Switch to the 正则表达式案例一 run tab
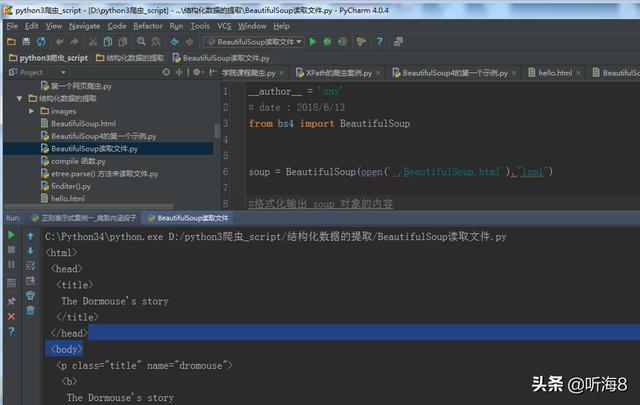The height and width of the screenshot is (405, 640). pos(84,218)
